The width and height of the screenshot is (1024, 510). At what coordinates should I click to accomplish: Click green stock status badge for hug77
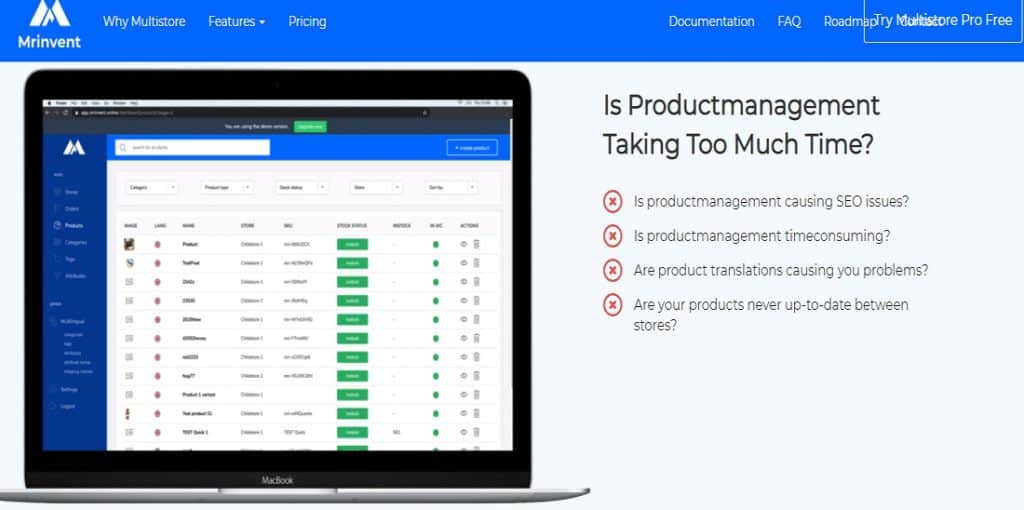tap(352, 376)
